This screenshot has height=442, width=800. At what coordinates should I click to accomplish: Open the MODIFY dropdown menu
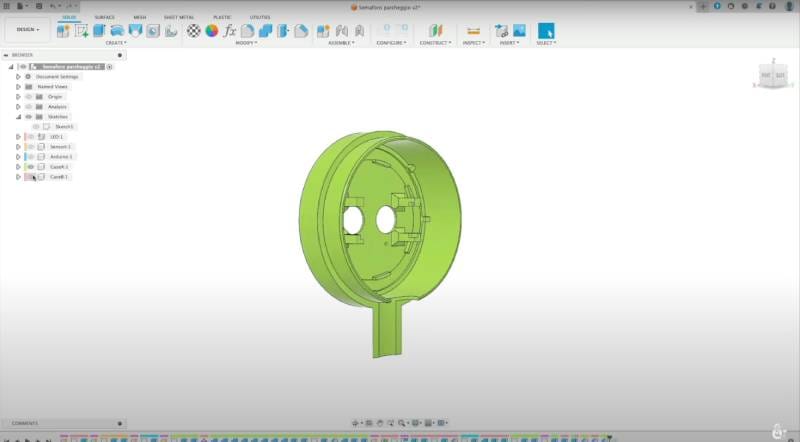(246, 43)
